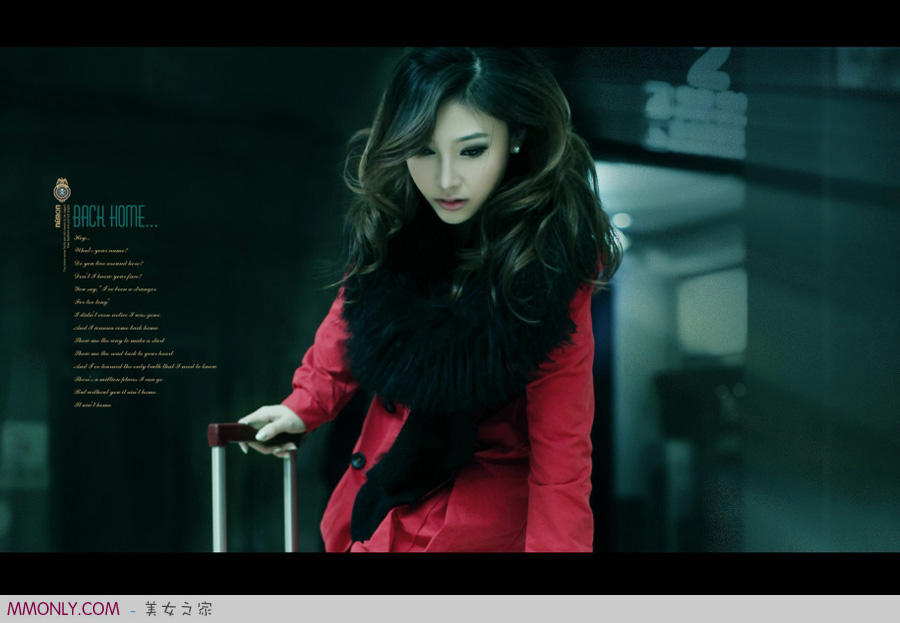Click the last line of the poem
This screenshot has height=623, width=900.
tap(91, 405)
